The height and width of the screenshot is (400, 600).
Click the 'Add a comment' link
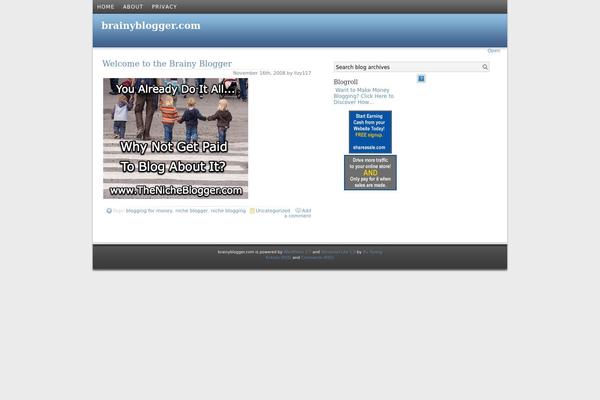303,213
